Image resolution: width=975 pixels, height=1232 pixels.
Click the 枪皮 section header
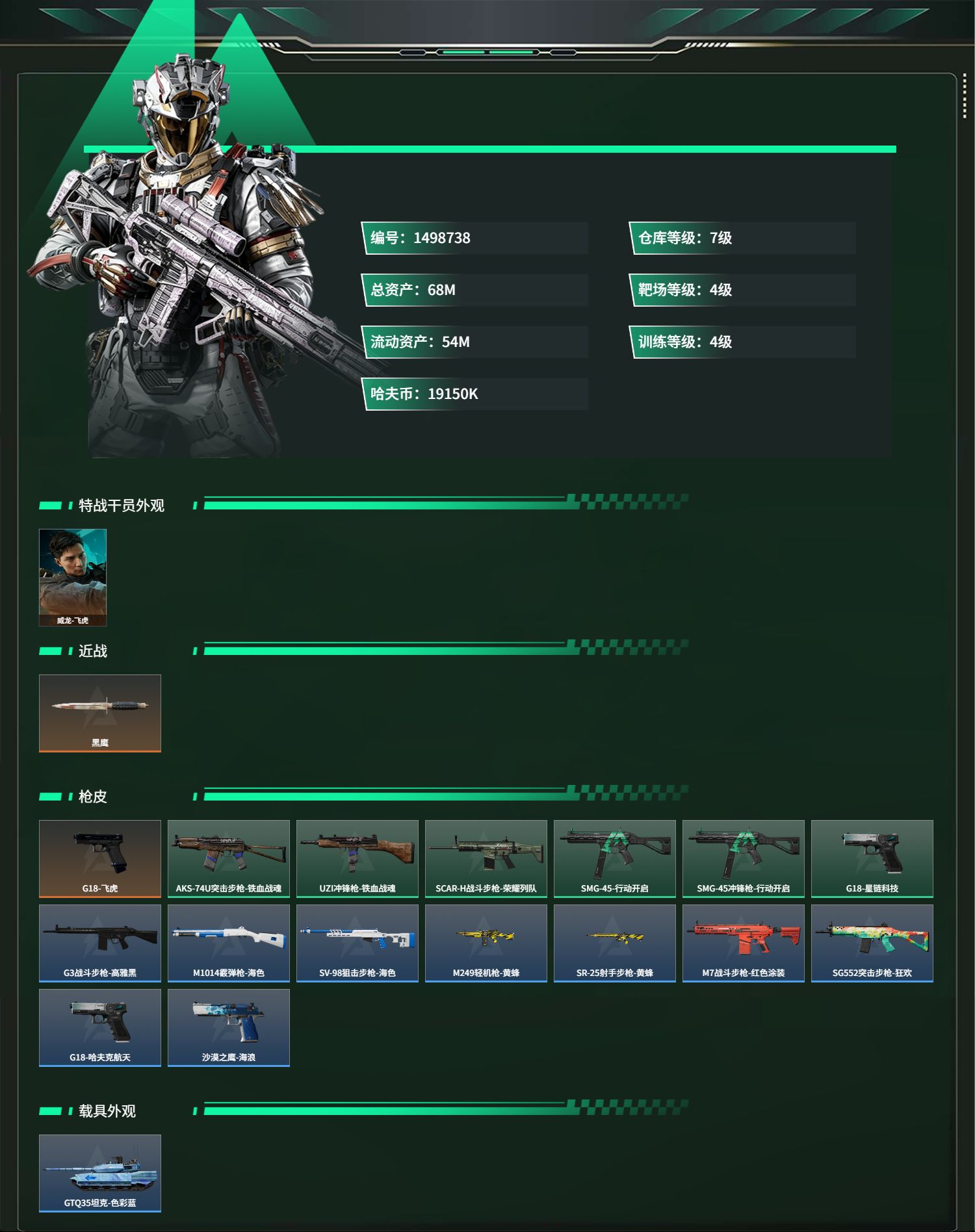tap(93, 797)
